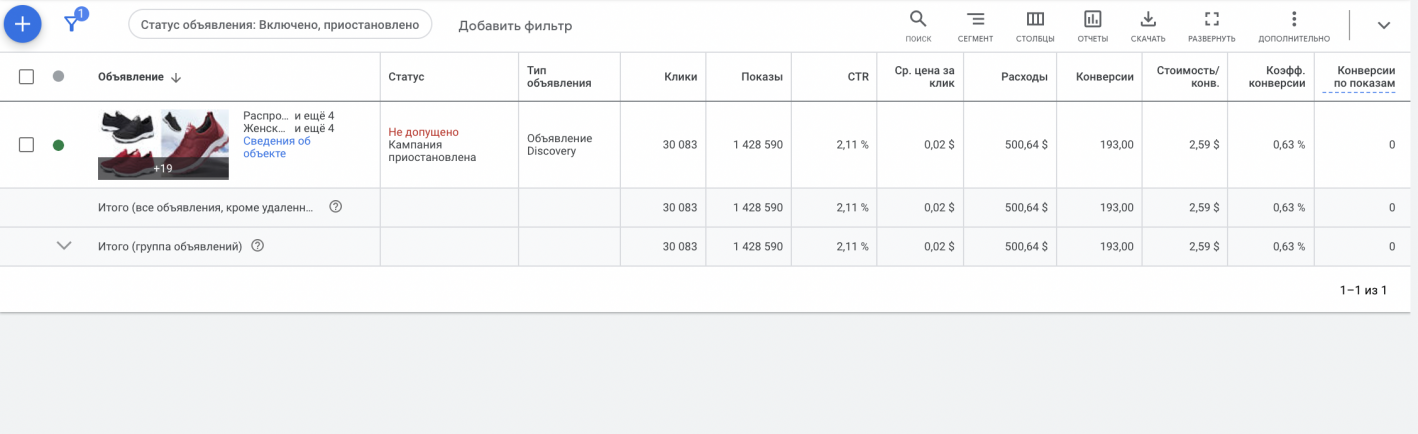Click the Объявление Discovery type cell

pos(559,145)
